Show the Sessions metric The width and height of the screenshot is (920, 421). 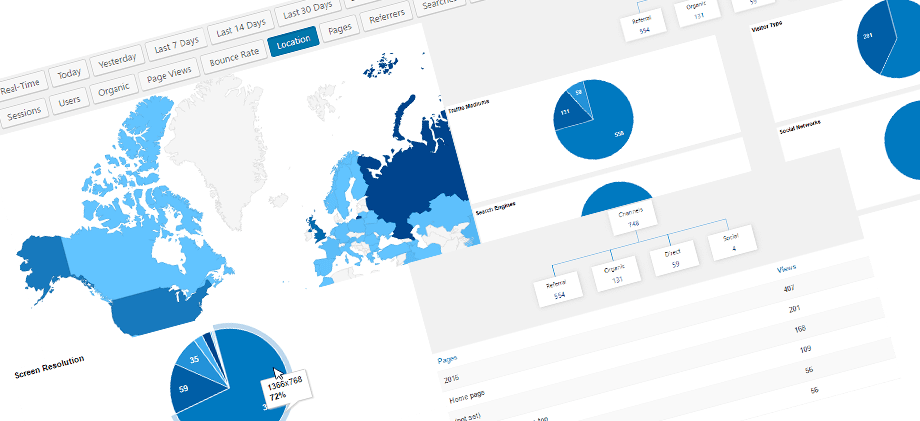coord(24,111)
